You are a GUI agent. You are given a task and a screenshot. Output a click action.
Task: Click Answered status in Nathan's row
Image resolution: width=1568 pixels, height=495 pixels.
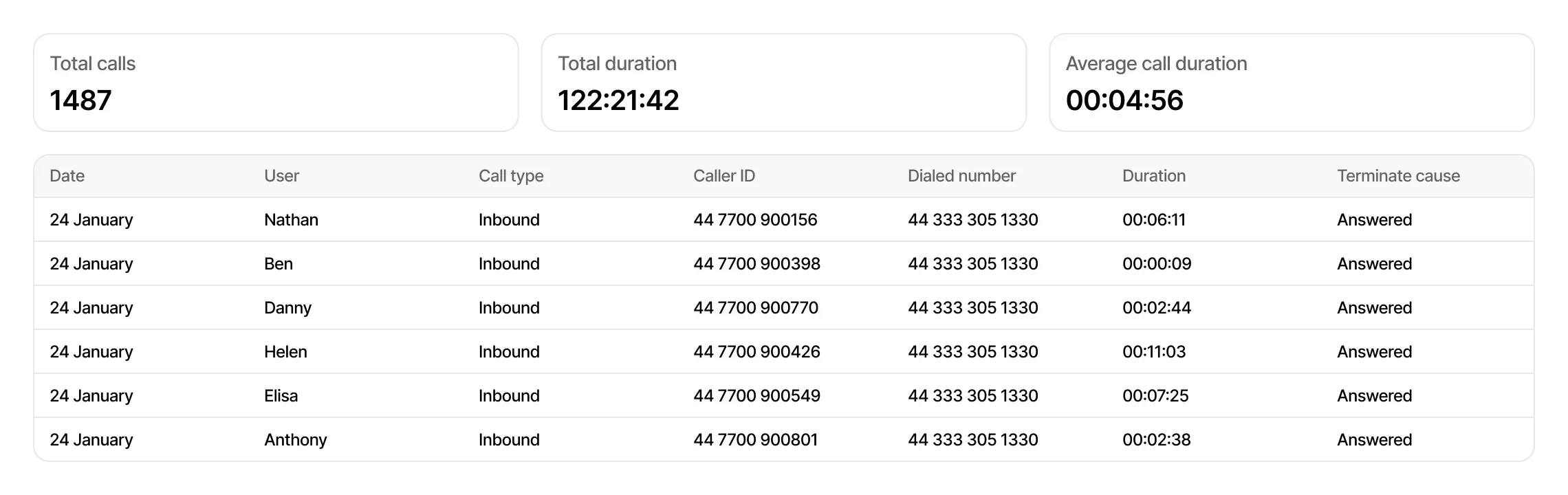pos(1374,220)
